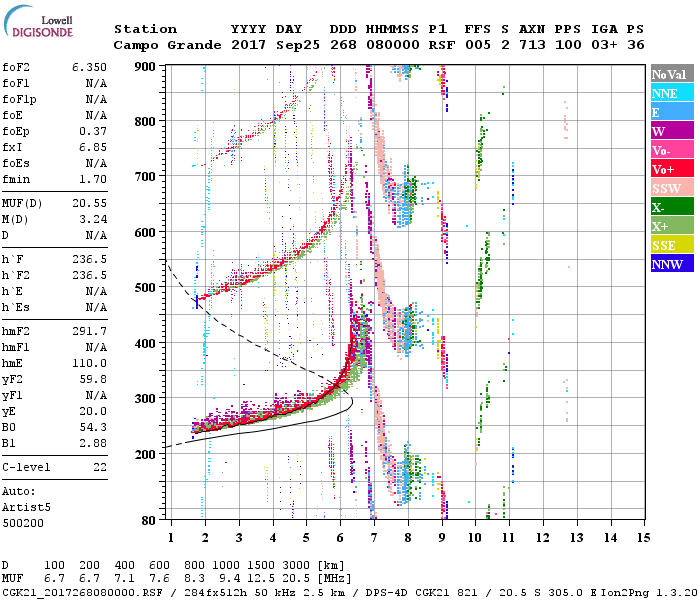This screenshot has width=700, height=600.
Task: Click the Artist5 auto-scaling label
Action: click(x=25, y=507)
